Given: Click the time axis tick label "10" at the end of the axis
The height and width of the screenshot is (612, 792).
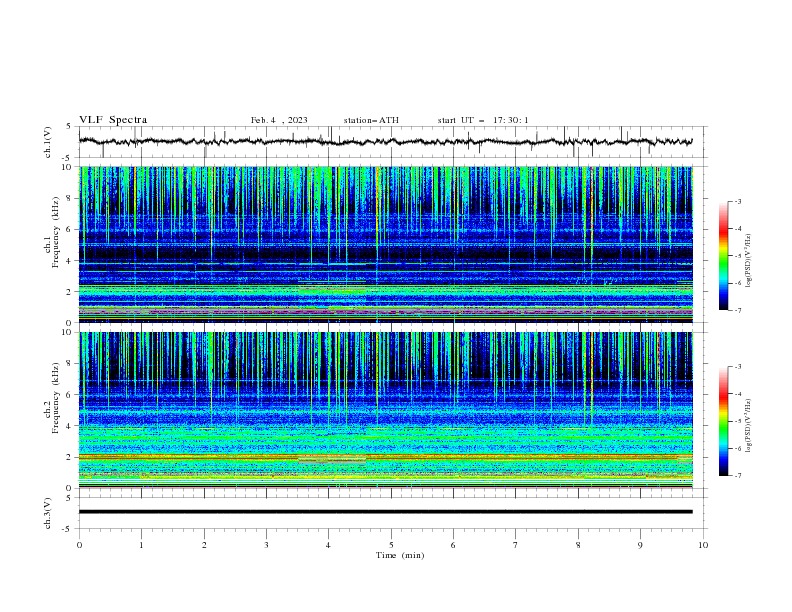Looking at the screenshot, I should point(703,545).
